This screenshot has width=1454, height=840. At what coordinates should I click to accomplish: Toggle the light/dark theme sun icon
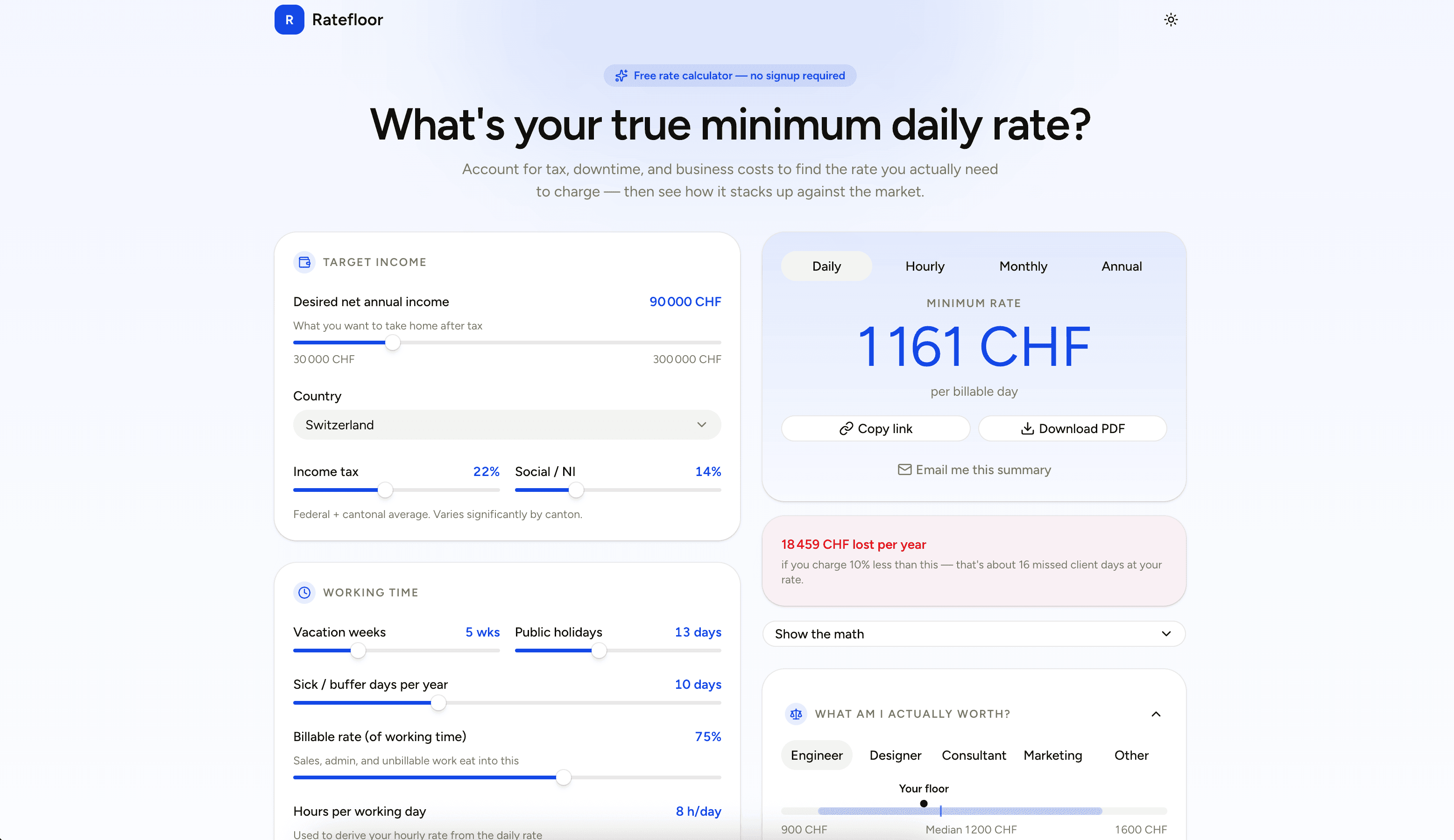(x=1171, y=20)
